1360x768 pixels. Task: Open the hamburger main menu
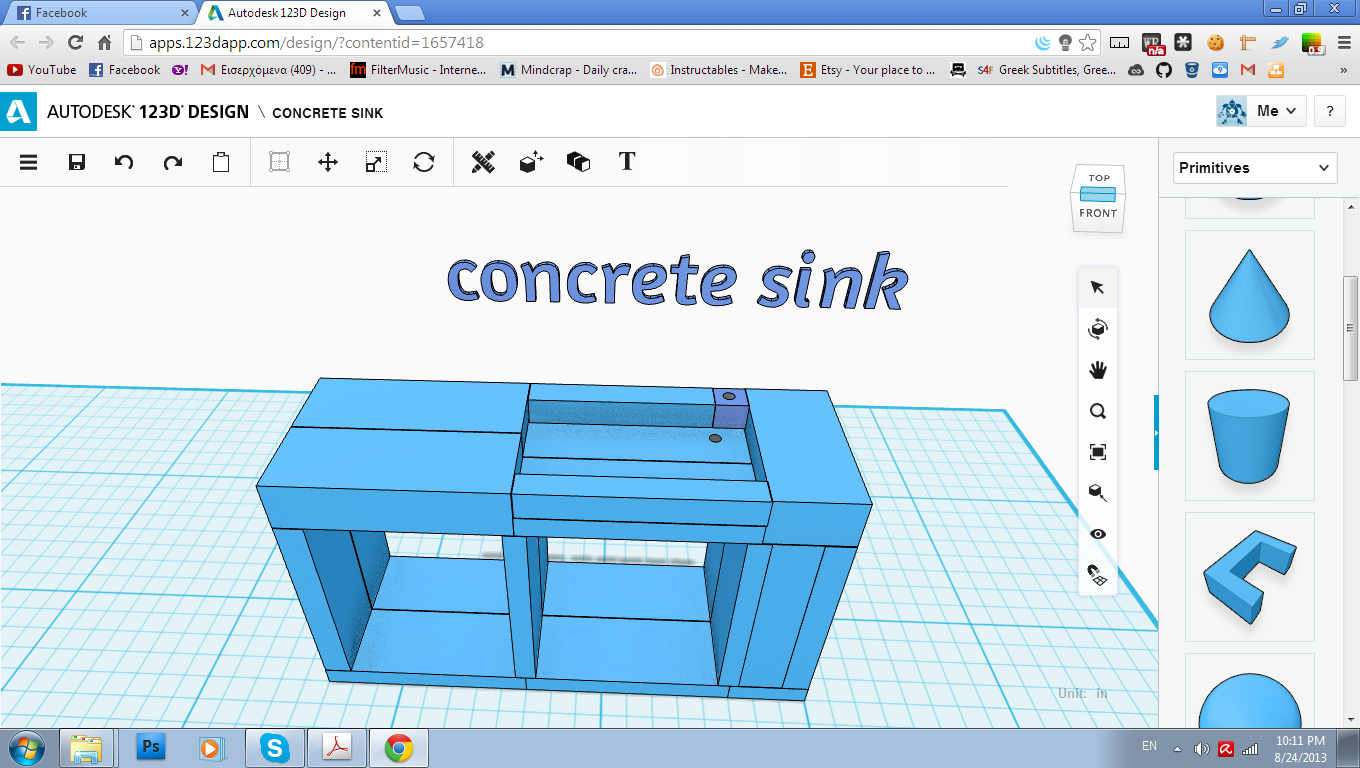point(28,161)
